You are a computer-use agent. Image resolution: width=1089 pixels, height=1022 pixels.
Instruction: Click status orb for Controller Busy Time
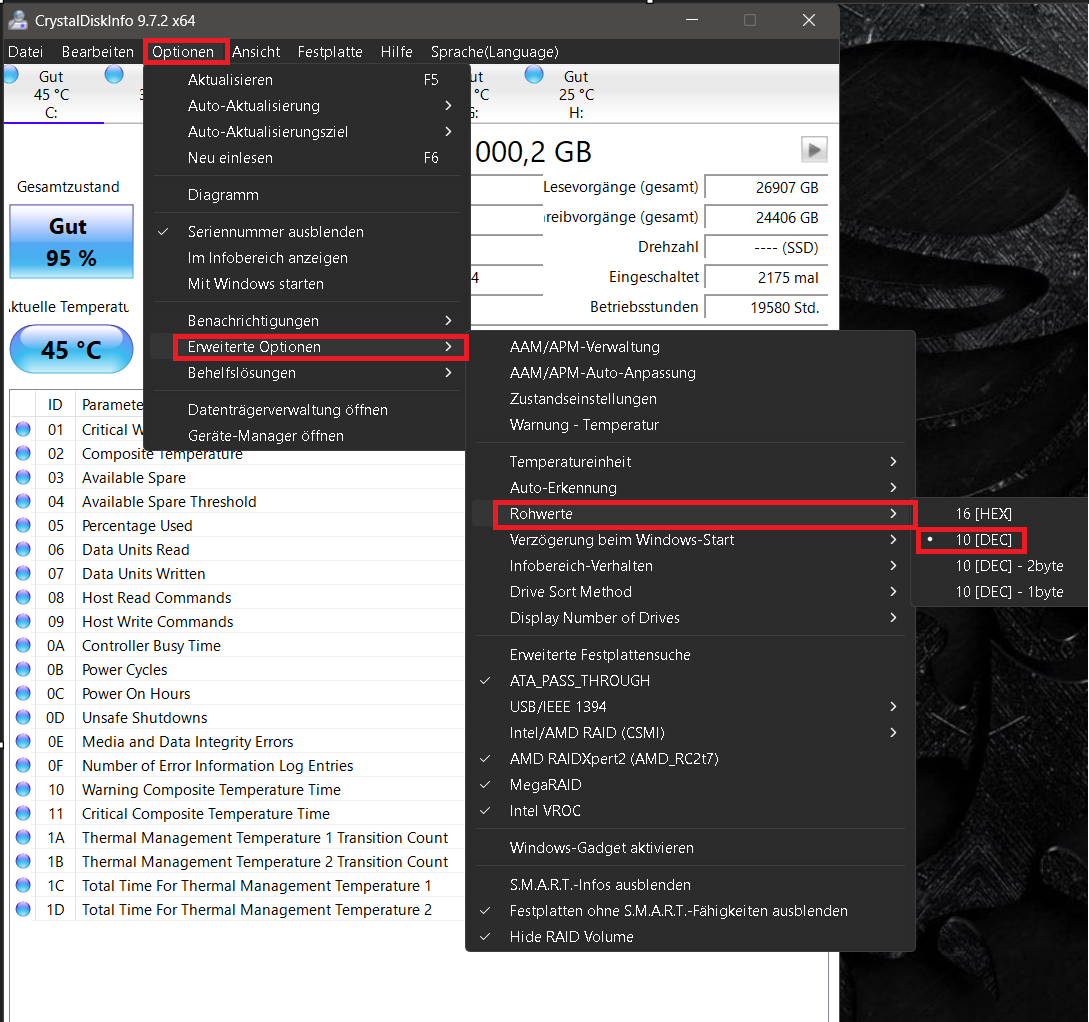point(23,645)
